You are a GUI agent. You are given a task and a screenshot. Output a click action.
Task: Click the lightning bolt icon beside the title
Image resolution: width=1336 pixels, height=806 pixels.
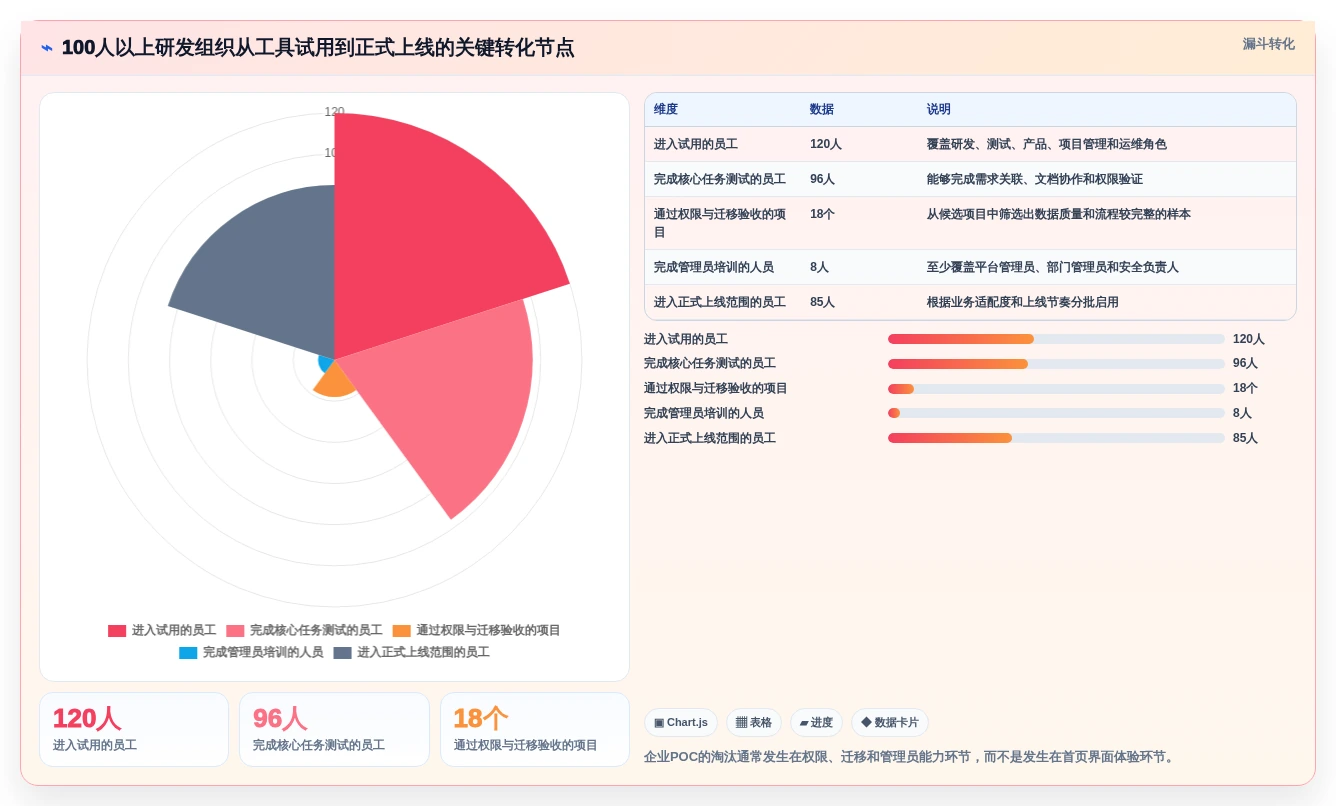pos(46,48)
